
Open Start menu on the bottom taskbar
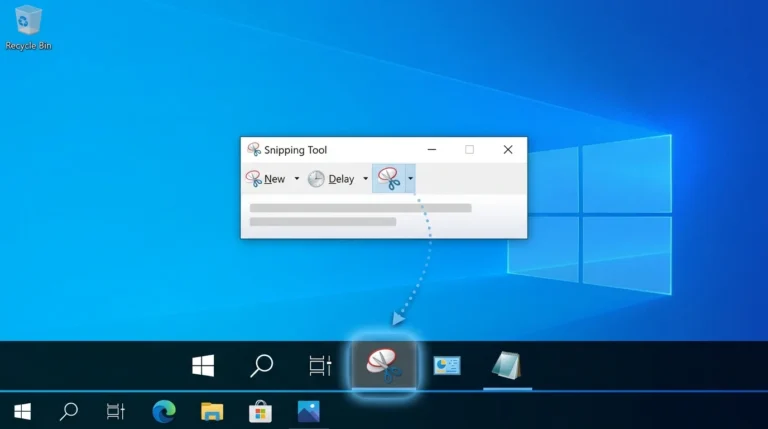coord(23,411)
